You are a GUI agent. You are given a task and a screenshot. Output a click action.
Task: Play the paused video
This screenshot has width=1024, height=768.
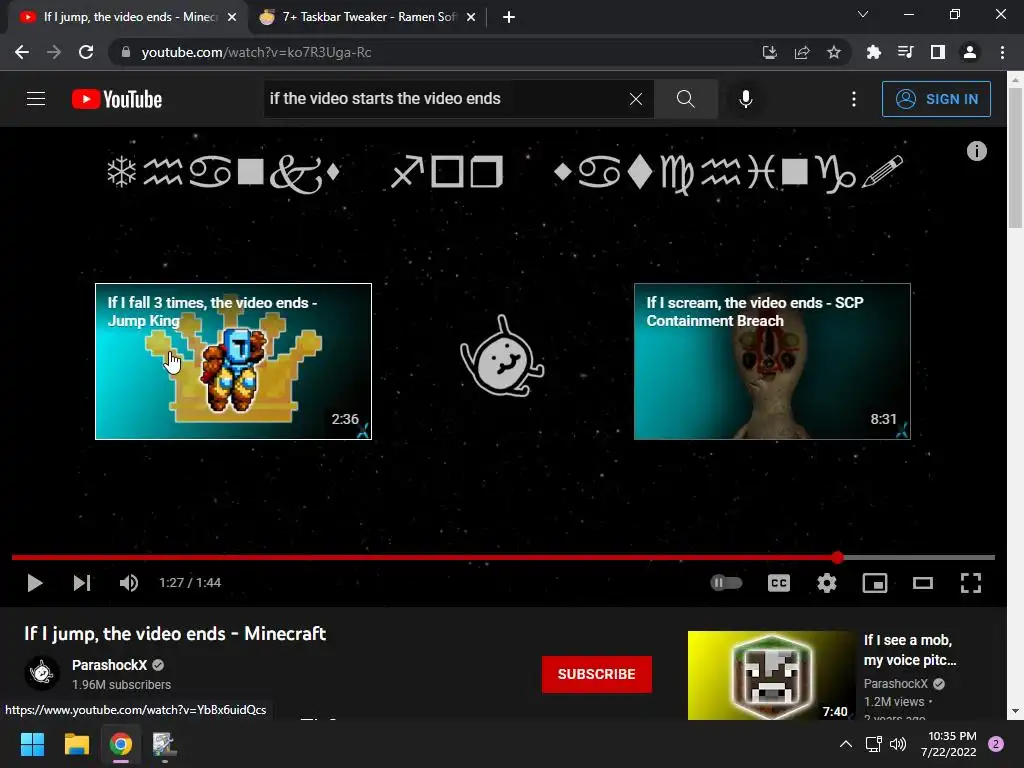35,583
